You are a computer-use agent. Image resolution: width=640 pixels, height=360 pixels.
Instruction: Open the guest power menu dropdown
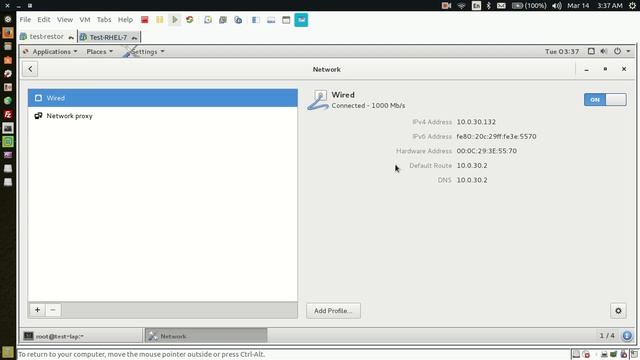[x=622, y=51]
